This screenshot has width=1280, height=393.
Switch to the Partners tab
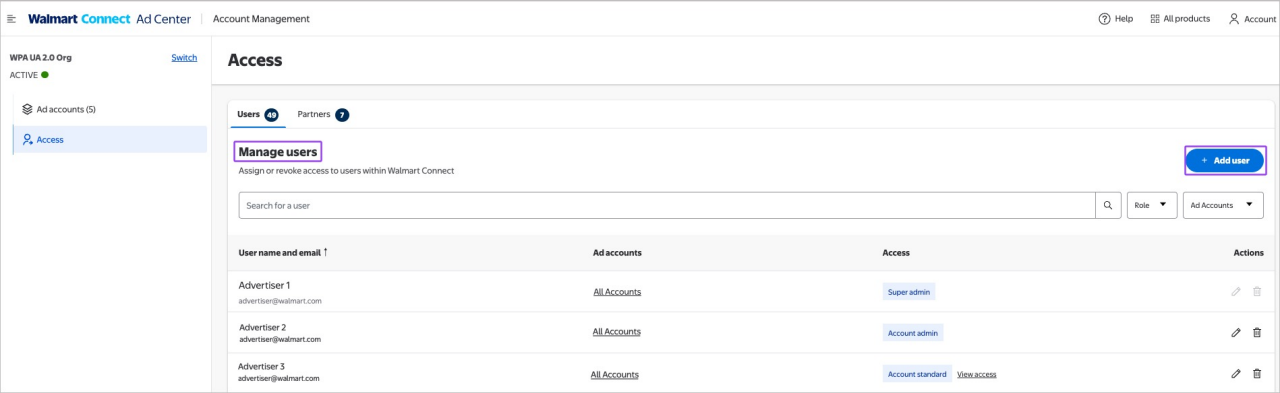click(323, 114)
